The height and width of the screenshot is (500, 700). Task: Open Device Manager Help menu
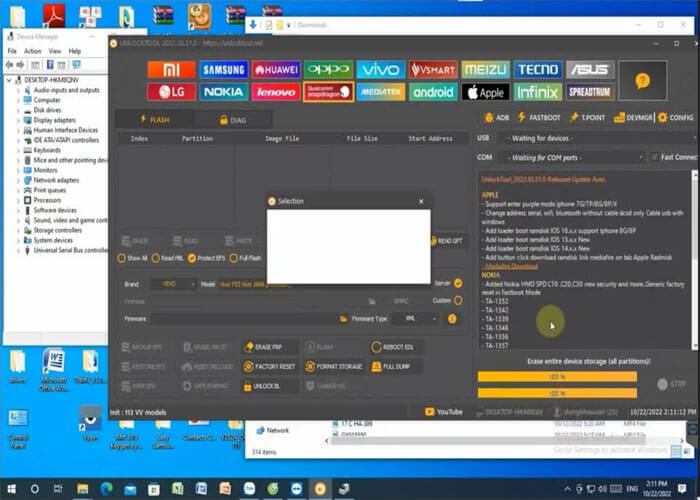(75, 51)
